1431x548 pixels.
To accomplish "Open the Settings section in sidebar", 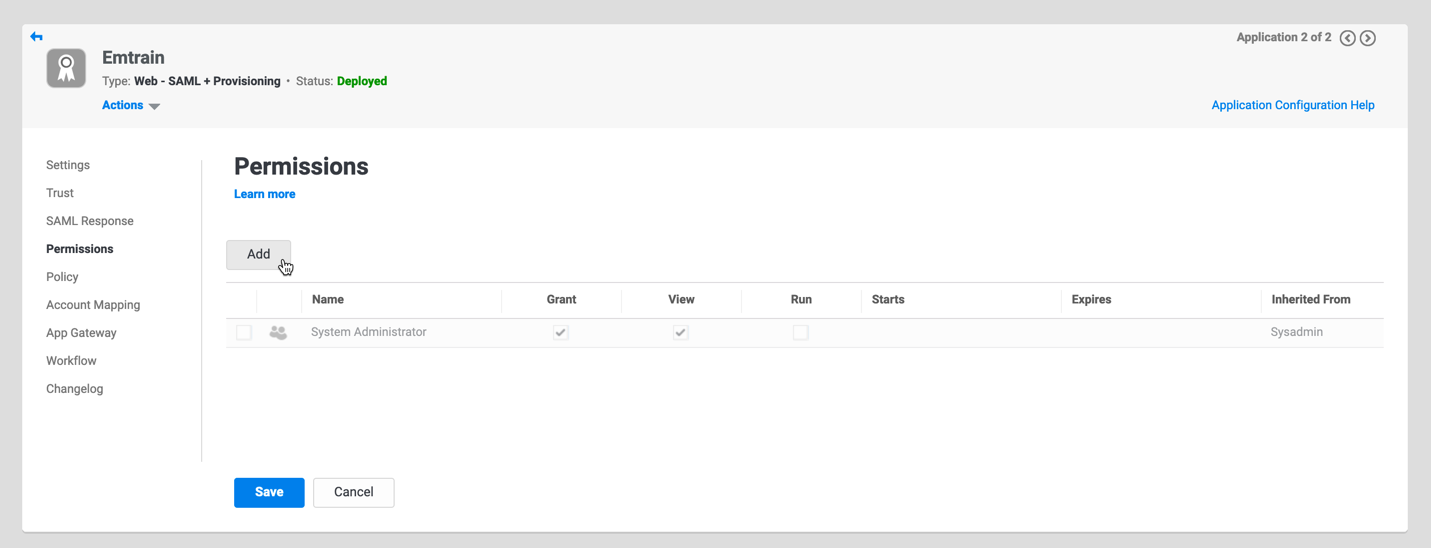I will tap(68, 165).
